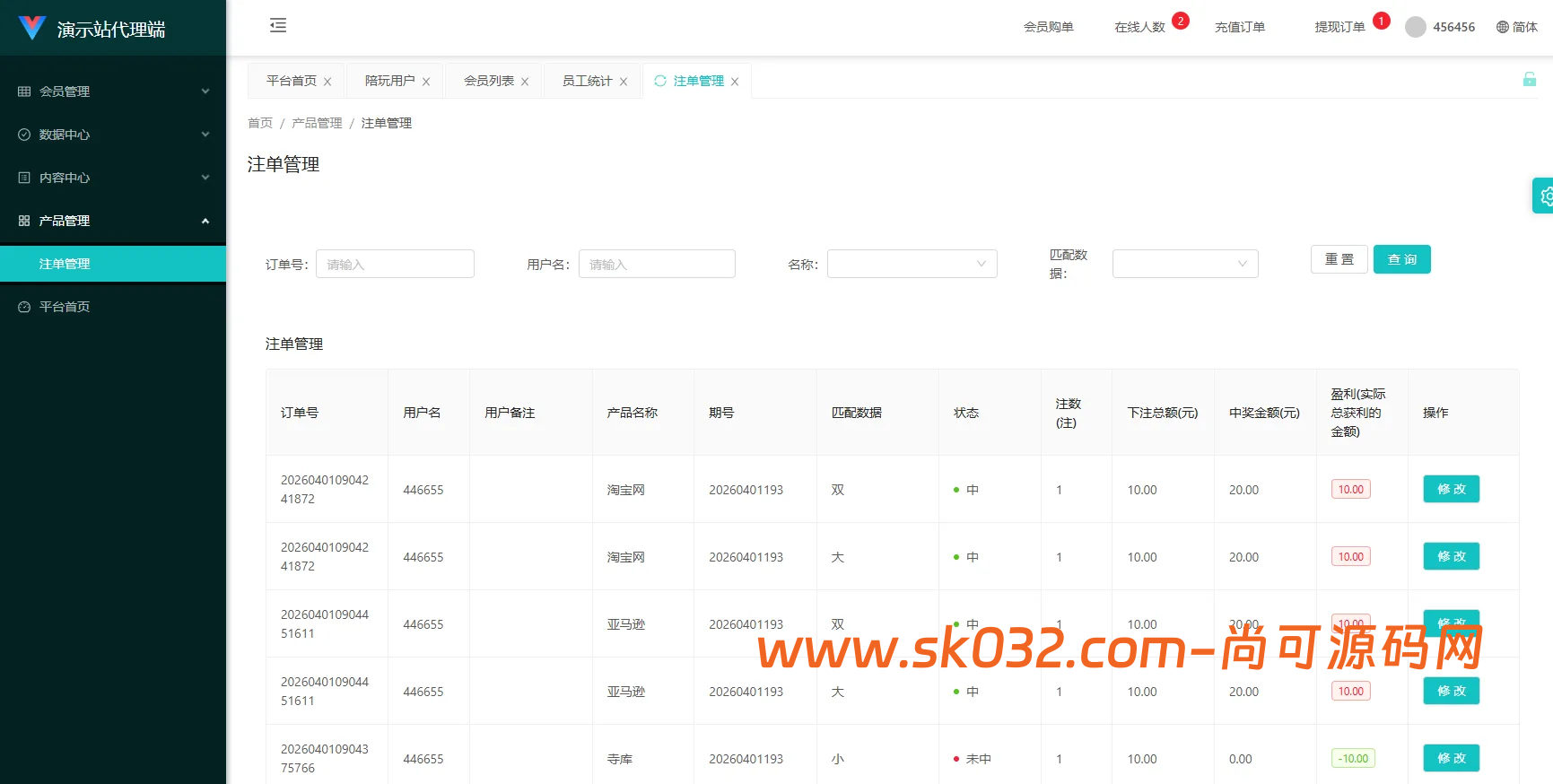1553x784 pixels.
Task: Focus the 用户名 input field
Action: tap(657, 264)
